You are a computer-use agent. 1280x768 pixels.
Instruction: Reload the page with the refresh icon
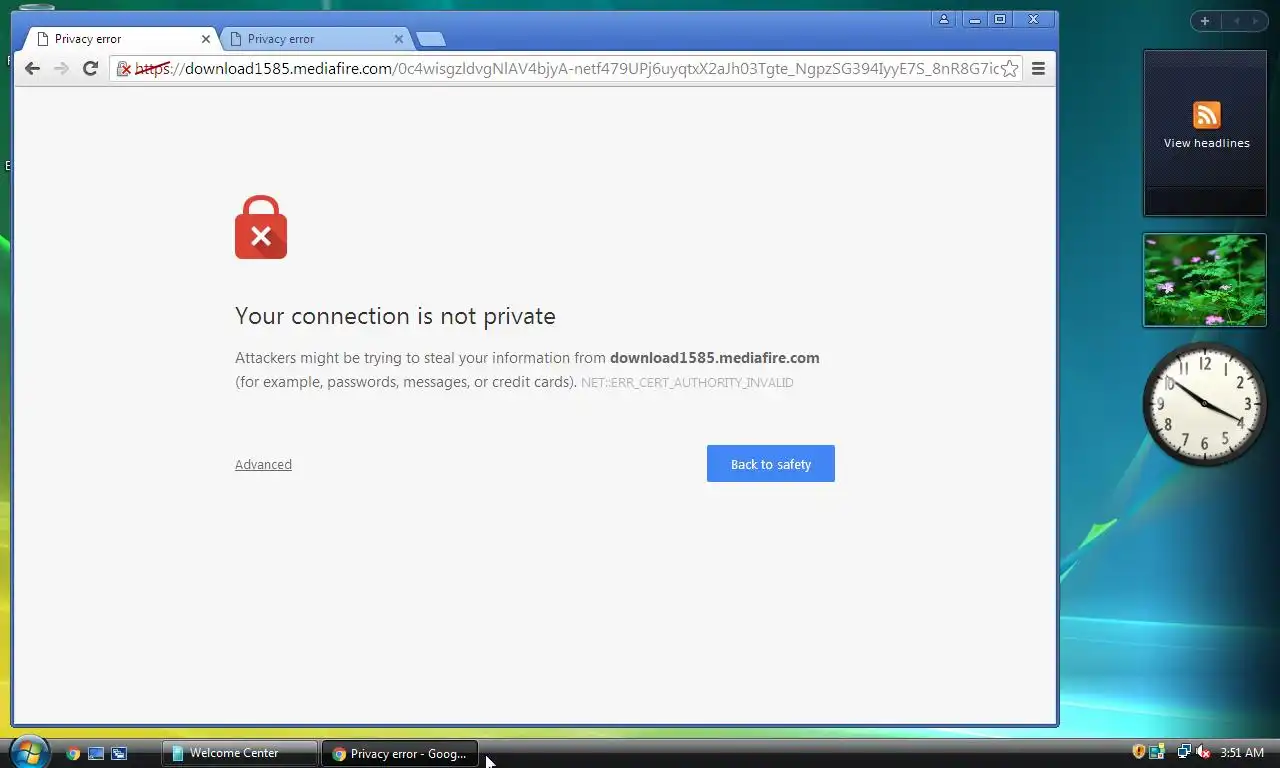pyautogui.click(x=90, y=68)
